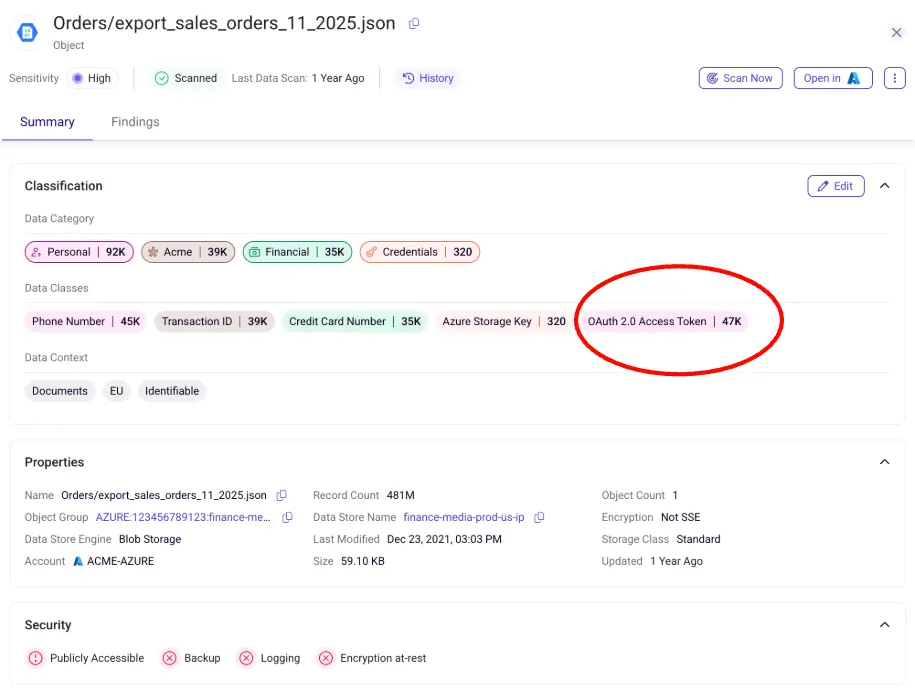915x692 pixels.
Task: Select the Financial 35K category tag
Action: pos(298,252)
